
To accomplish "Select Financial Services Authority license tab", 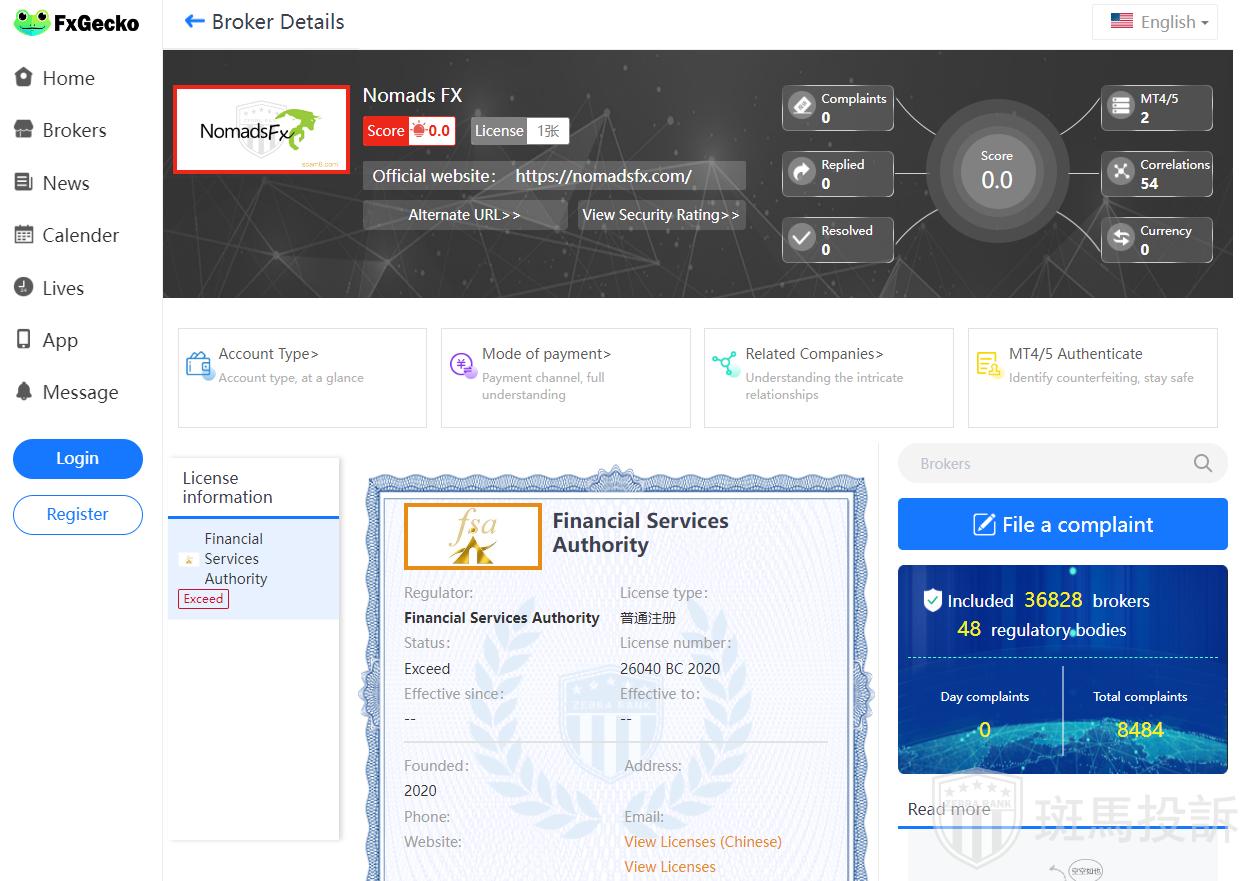I will pyautogui.click(x=236, y=559).
